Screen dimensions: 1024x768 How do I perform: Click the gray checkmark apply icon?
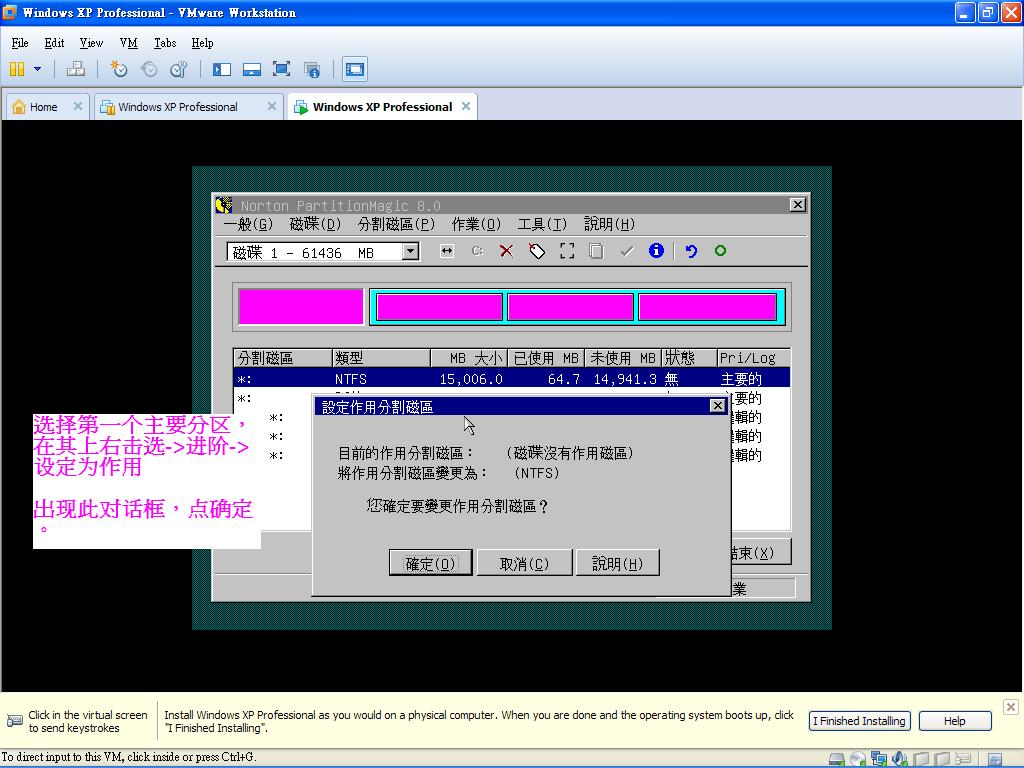627,251
